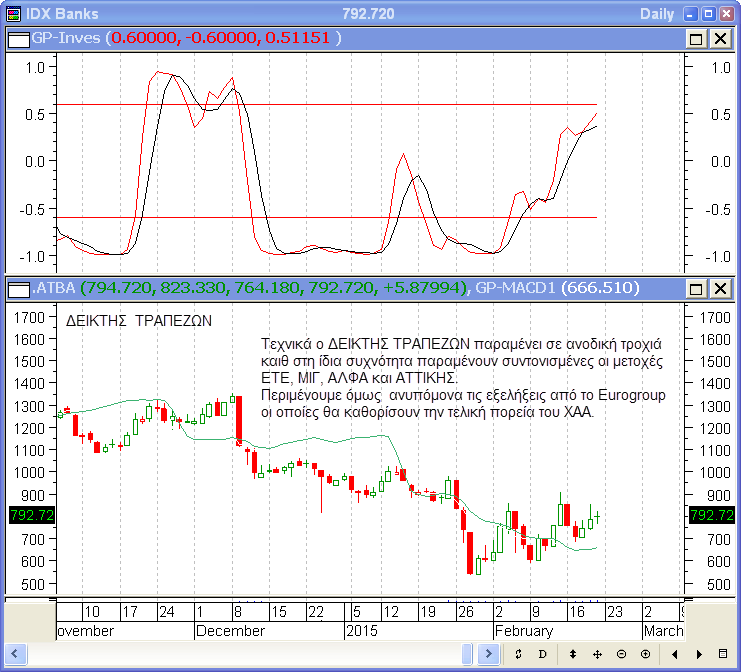Click date marker 24 on the axis
The height and width of the screenshot is (672, 741).
click(x=167, y=612)
